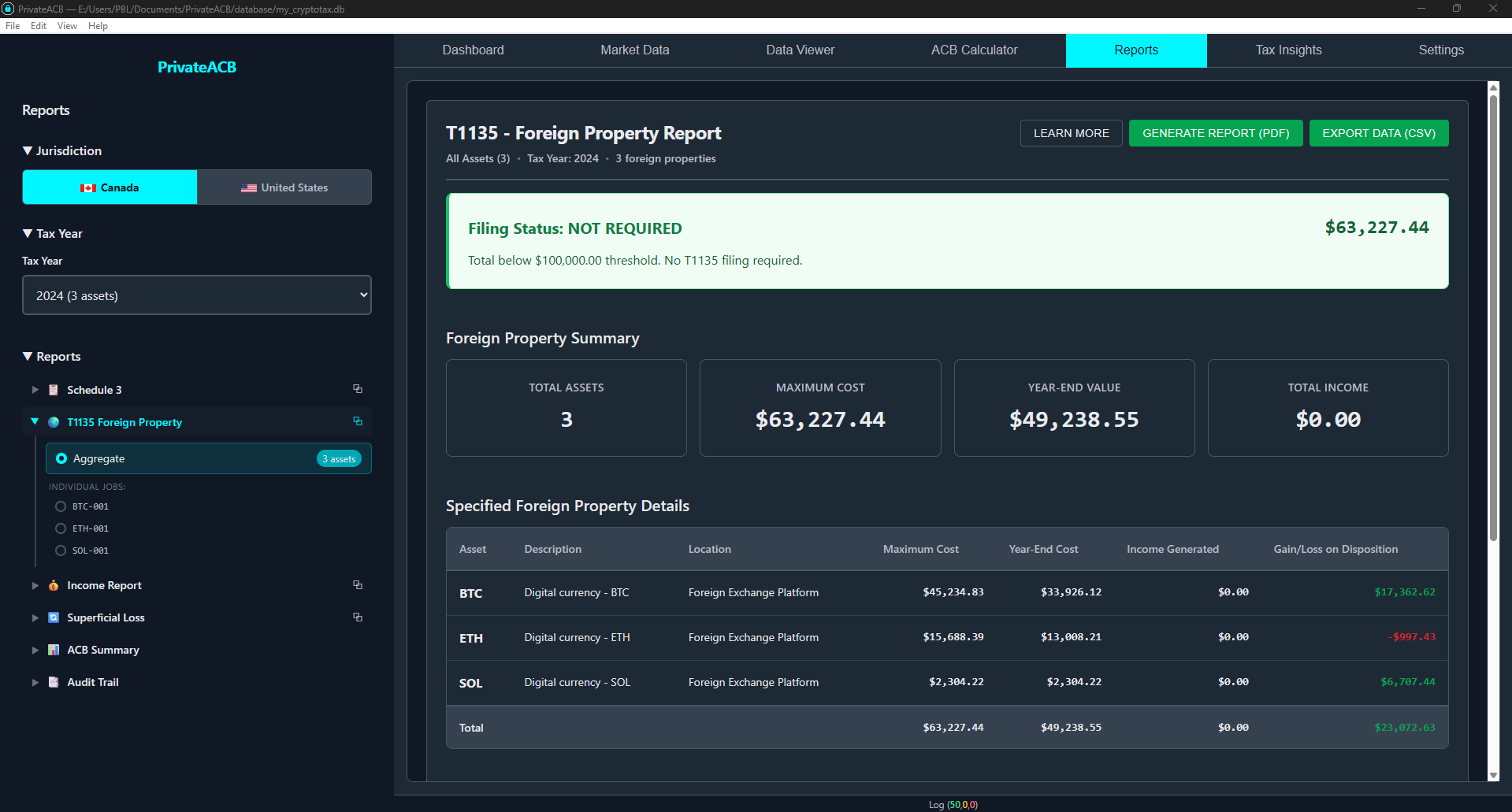Switch to the ACB Calculator tab
Image resolution: width=1512 pixels, height=812 pixels.
point(974,50)
